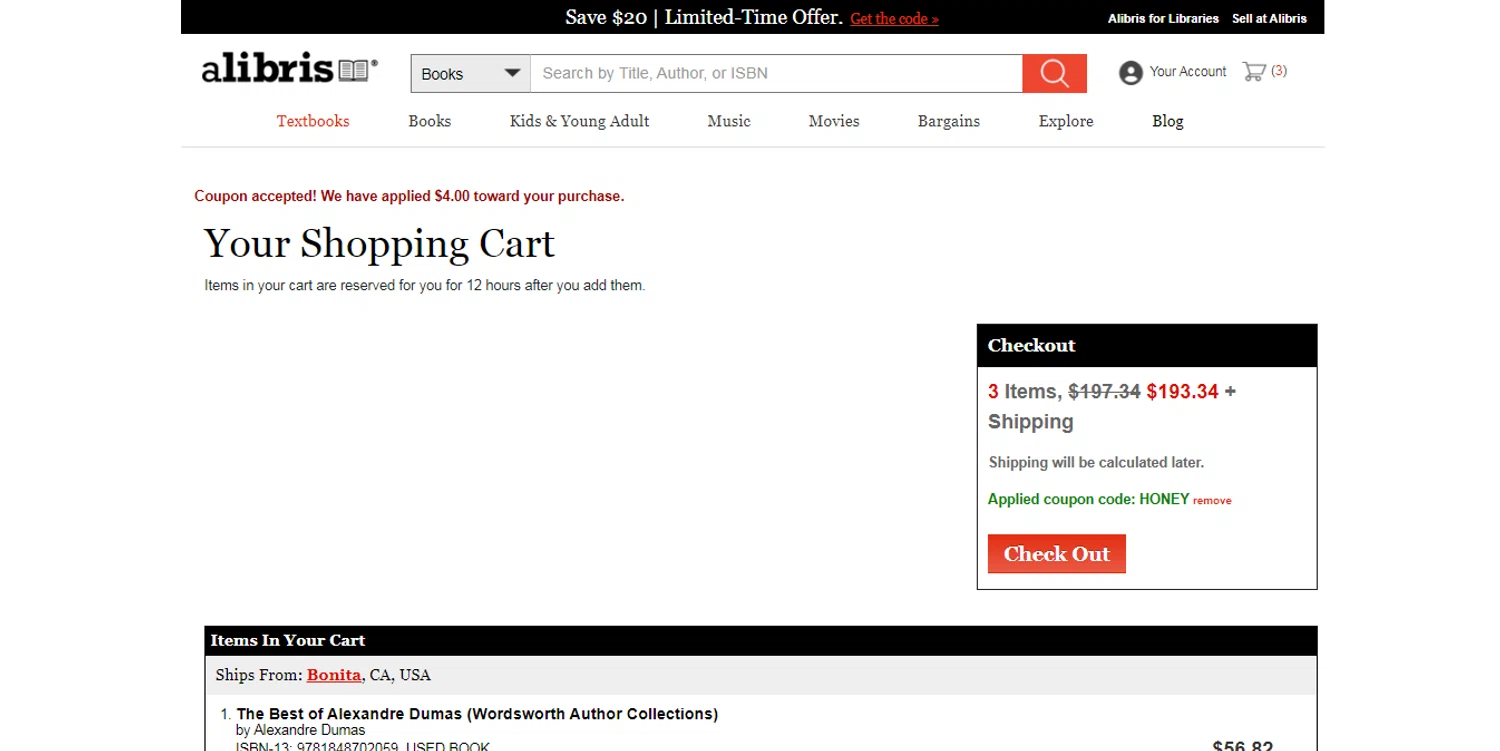
Task: Click the Save $20 Limited-Time Offer banner text
Action: pos(704,17)
